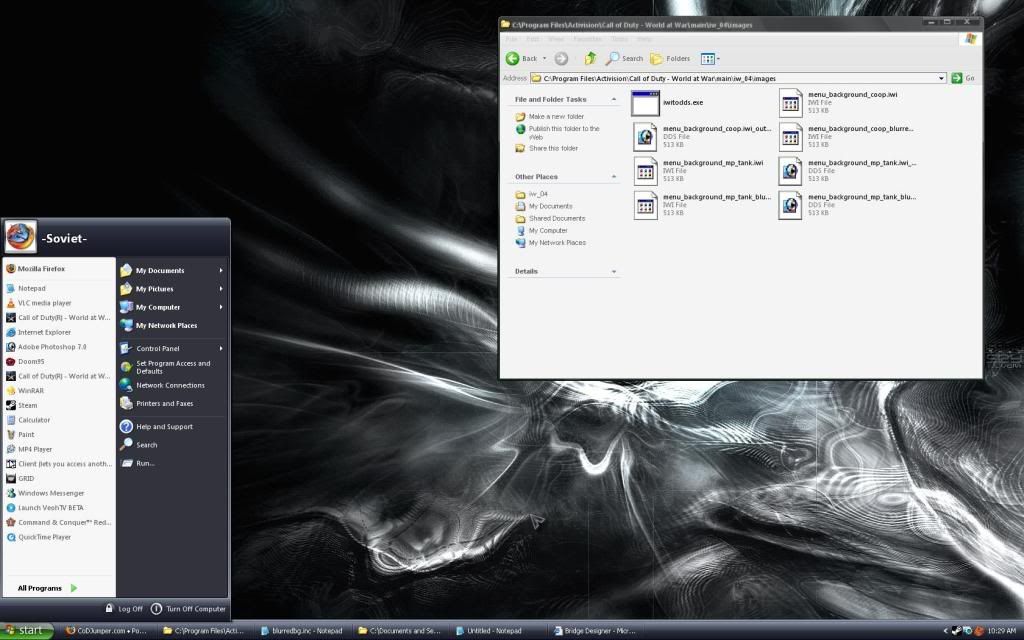Open WinRAR from Start menu
This screenshot has height=640, width=1024.
tap(59, 391)
